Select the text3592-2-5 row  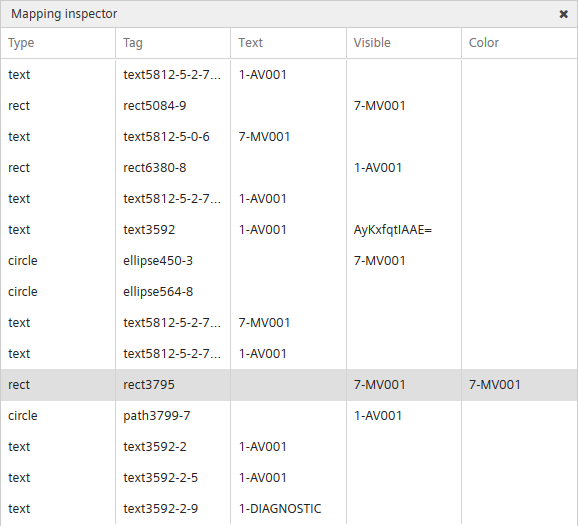click(289, 477)
